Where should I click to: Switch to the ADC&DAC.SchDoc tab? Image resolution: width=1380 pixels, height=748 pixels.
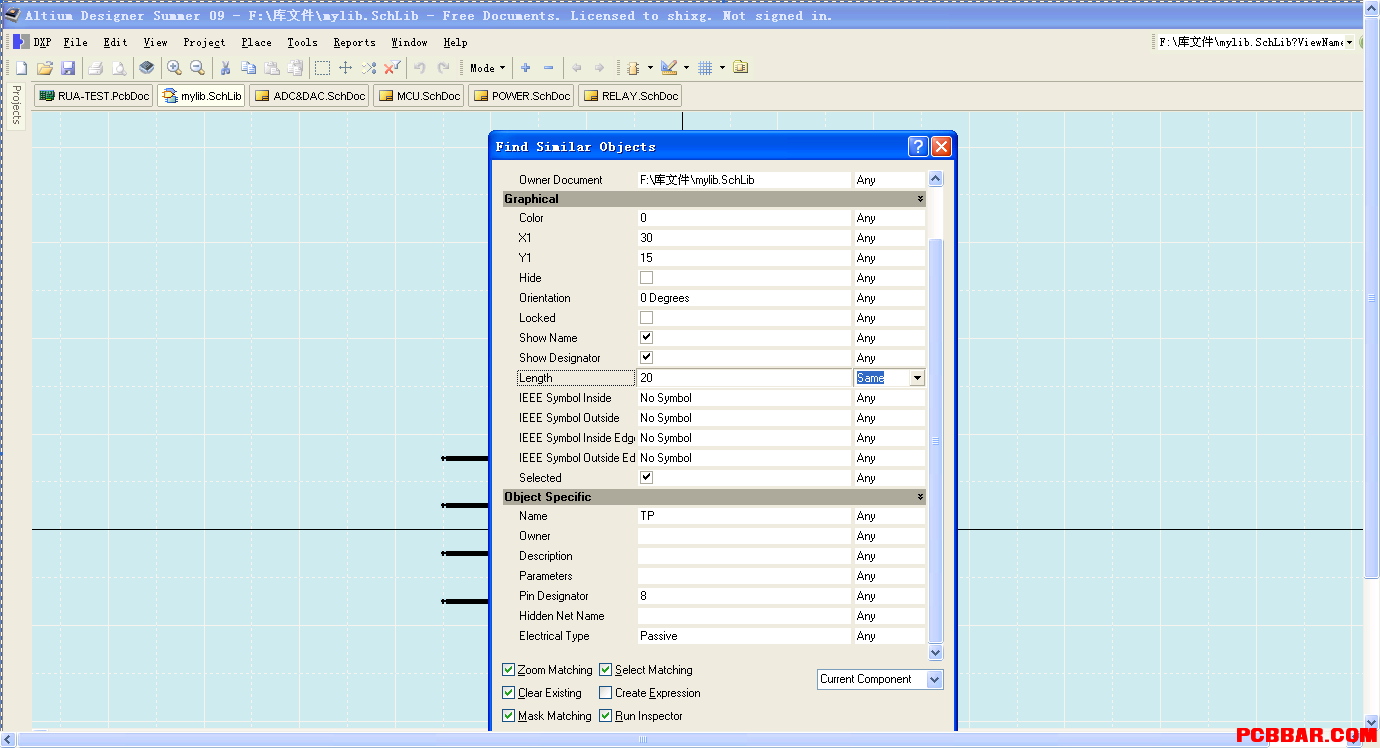[x=309, y=96]
